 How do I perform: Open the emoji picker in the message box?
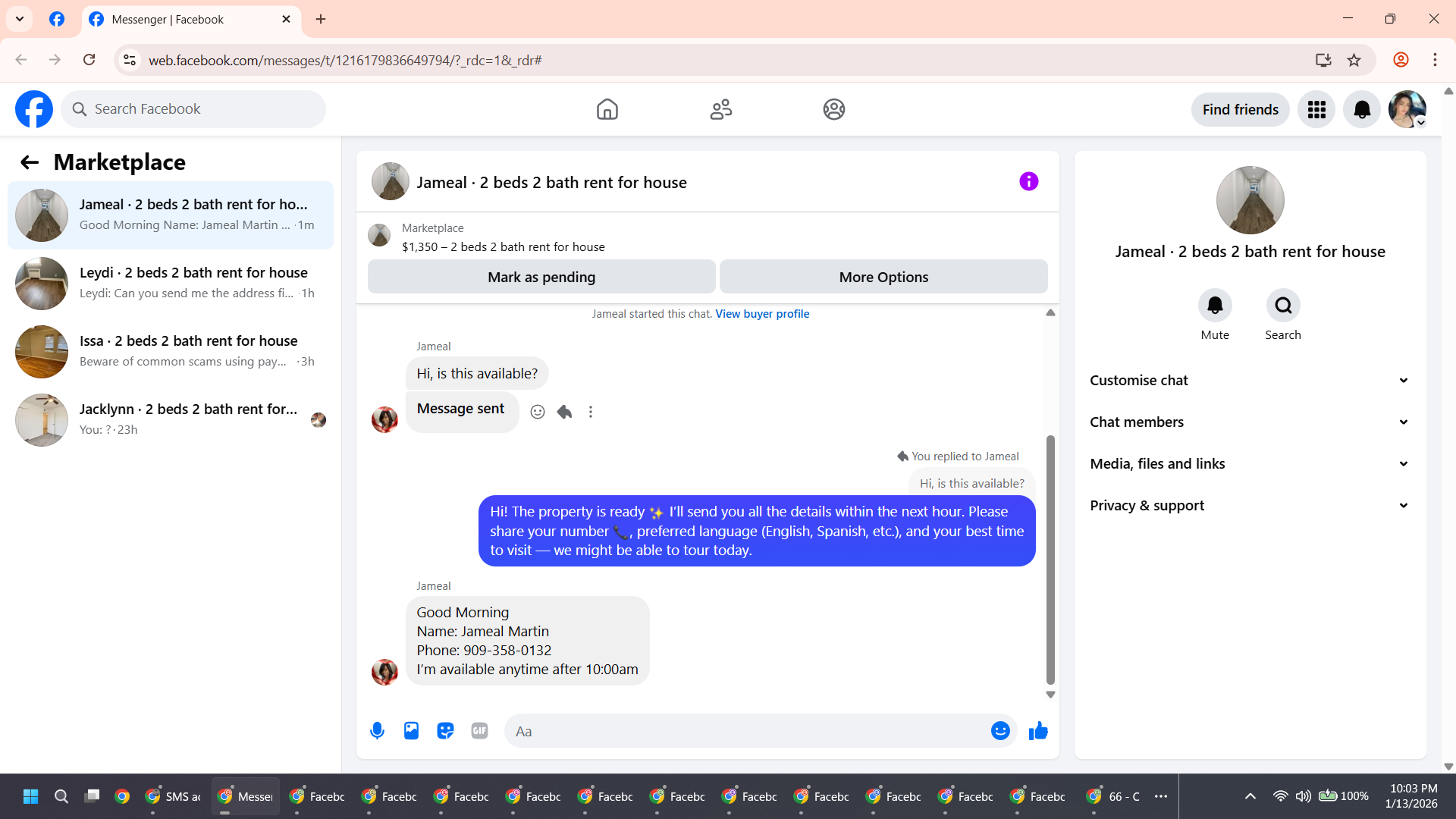pos(1000,731)
